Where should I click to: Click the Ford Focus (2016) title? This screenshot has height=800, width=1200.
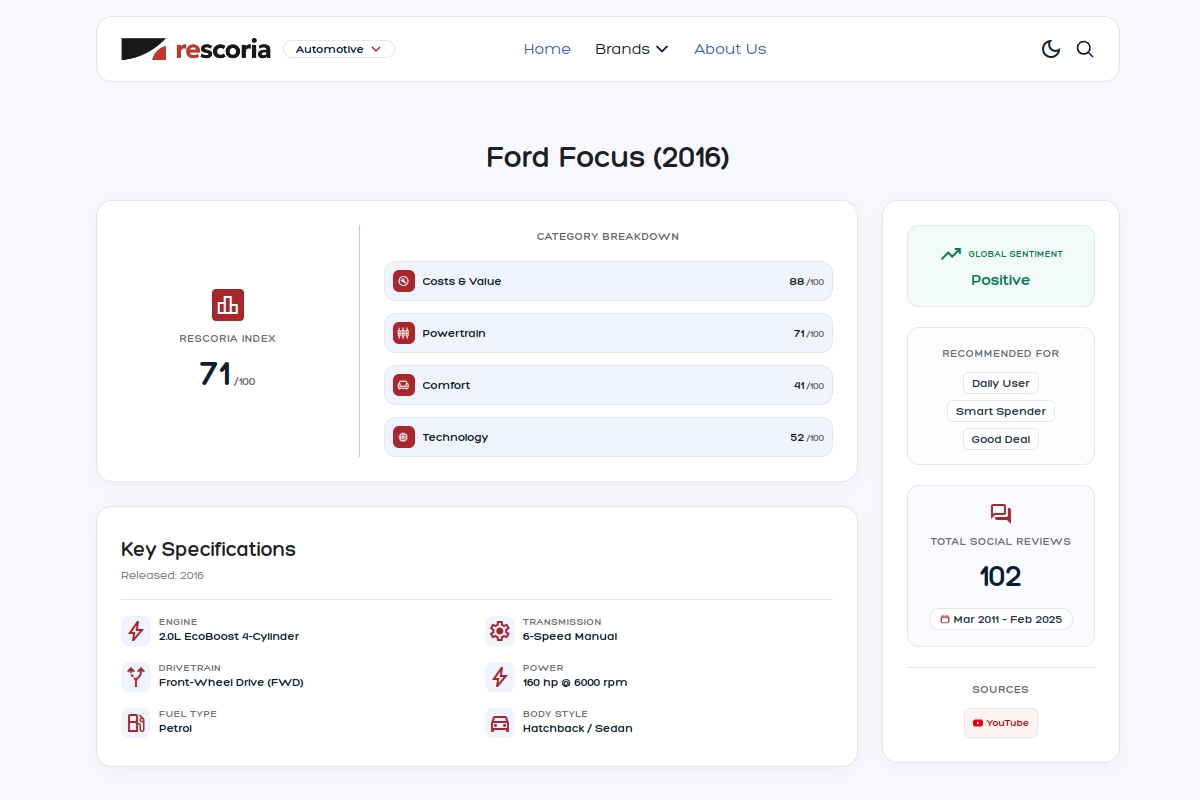[608, 157]
